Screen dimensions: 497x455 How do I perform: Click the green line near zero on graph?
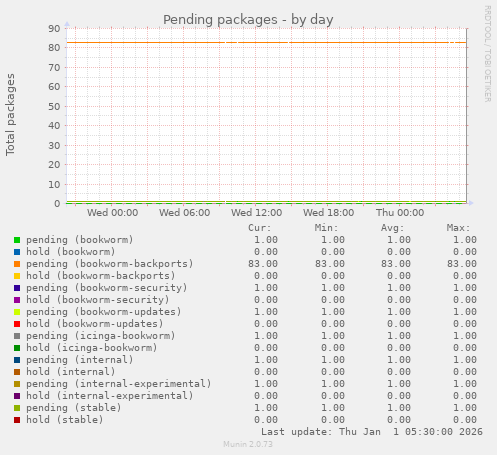coord(266,202)
